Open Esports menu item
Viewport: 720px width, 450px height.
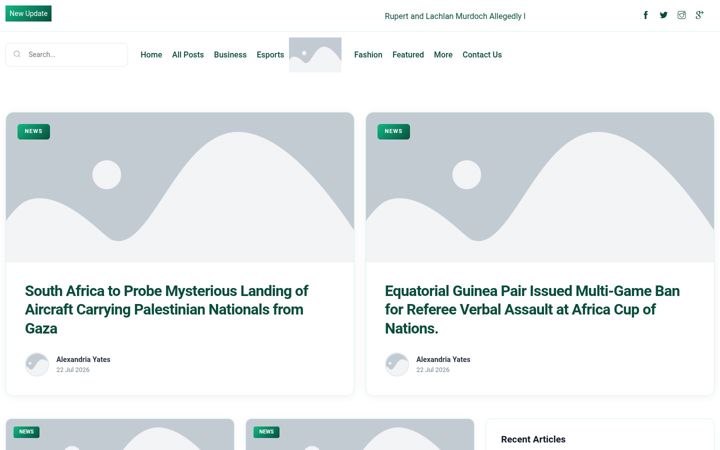tap(270, 55)
